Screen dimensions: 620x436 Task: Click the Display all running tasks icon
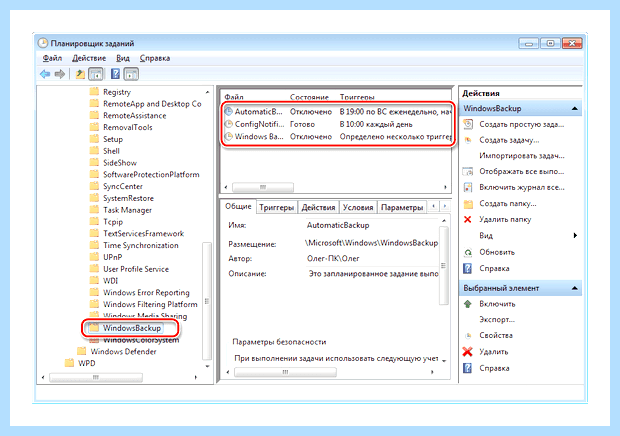[x=468, y=171]
